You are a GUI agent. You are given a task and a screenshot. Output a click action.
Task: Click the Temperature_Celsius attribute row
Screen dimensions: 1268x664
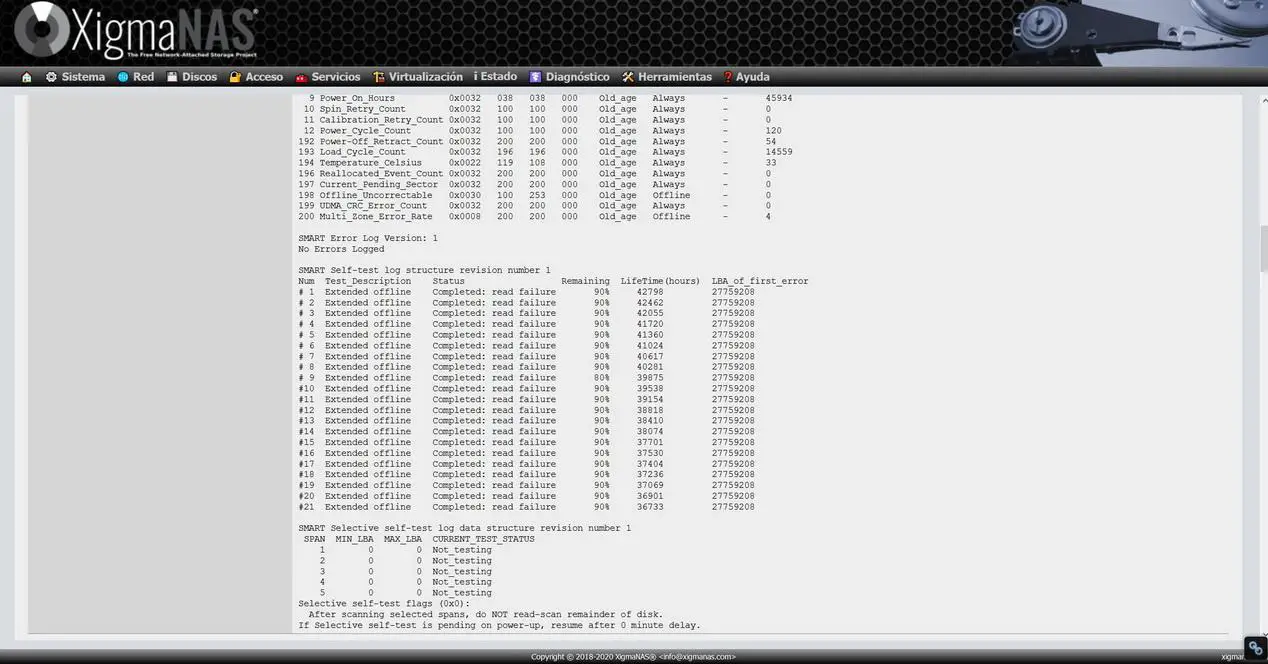pos(545,163)
